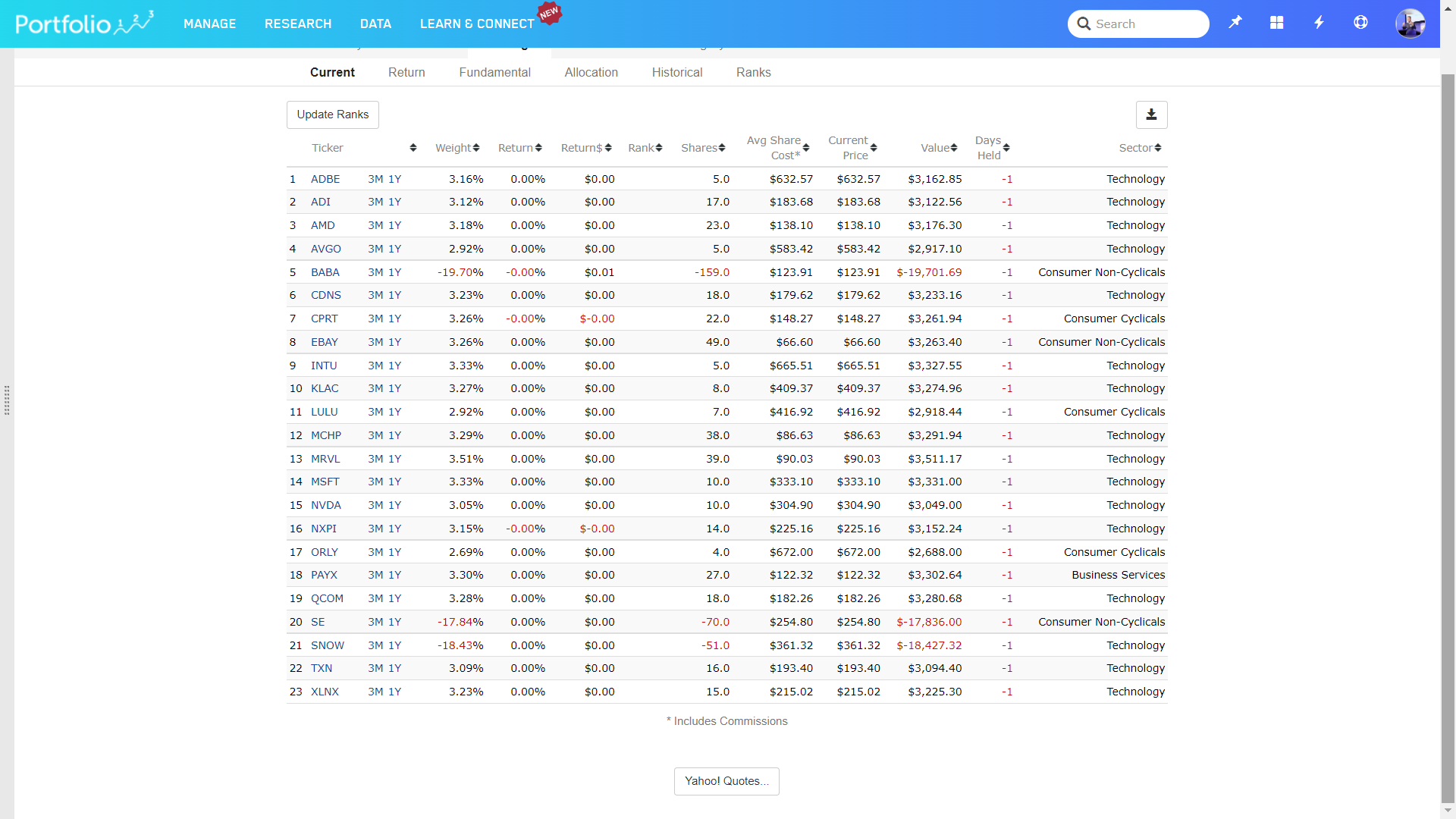Open the user profile avatar
This screenshot has height=819, width=1456.
pyautogui.click(x=1410, y=24)
